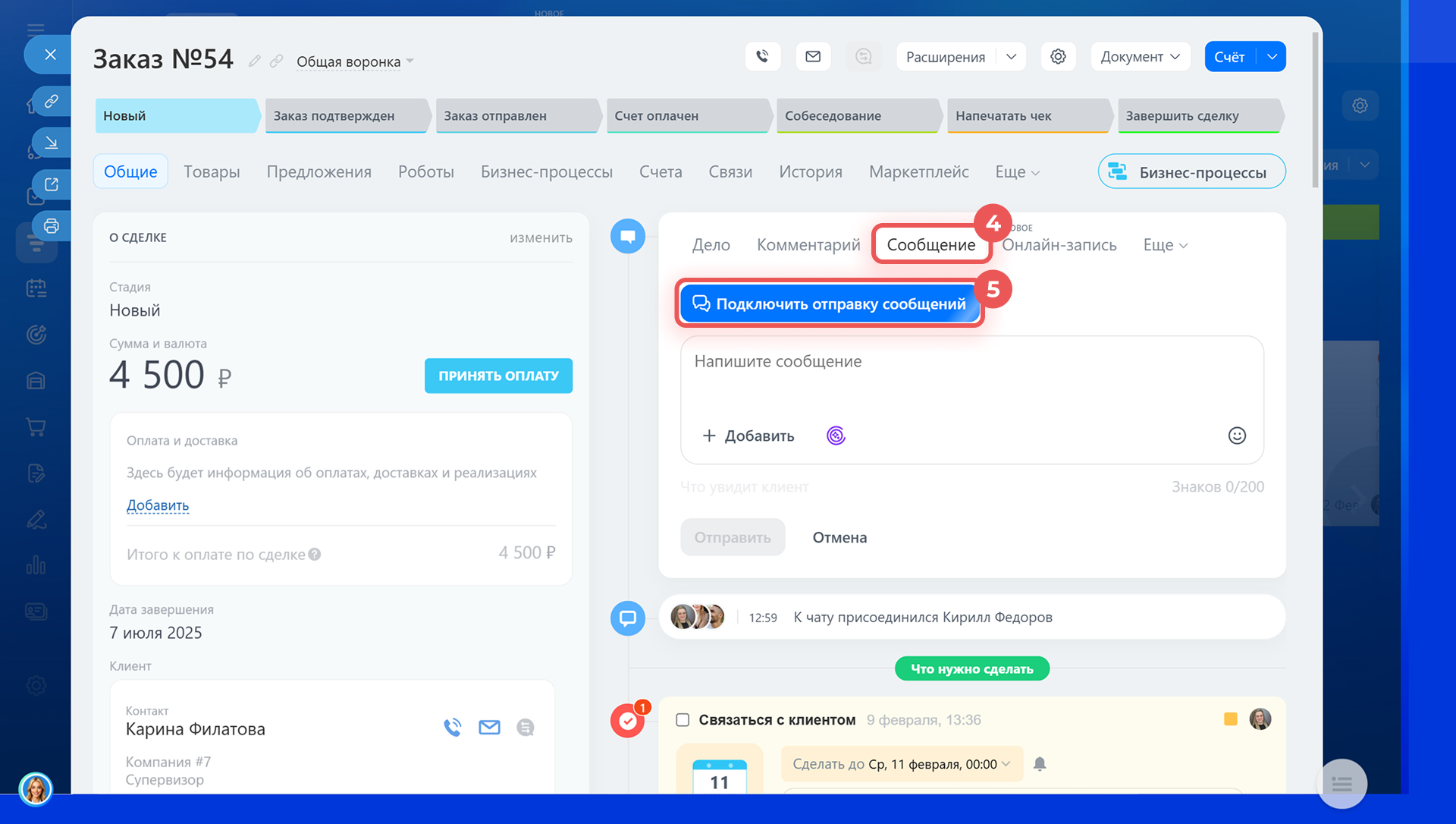1456x824 pixels.
Task: Open the Документ dropdown
Action: (1140, 57)
